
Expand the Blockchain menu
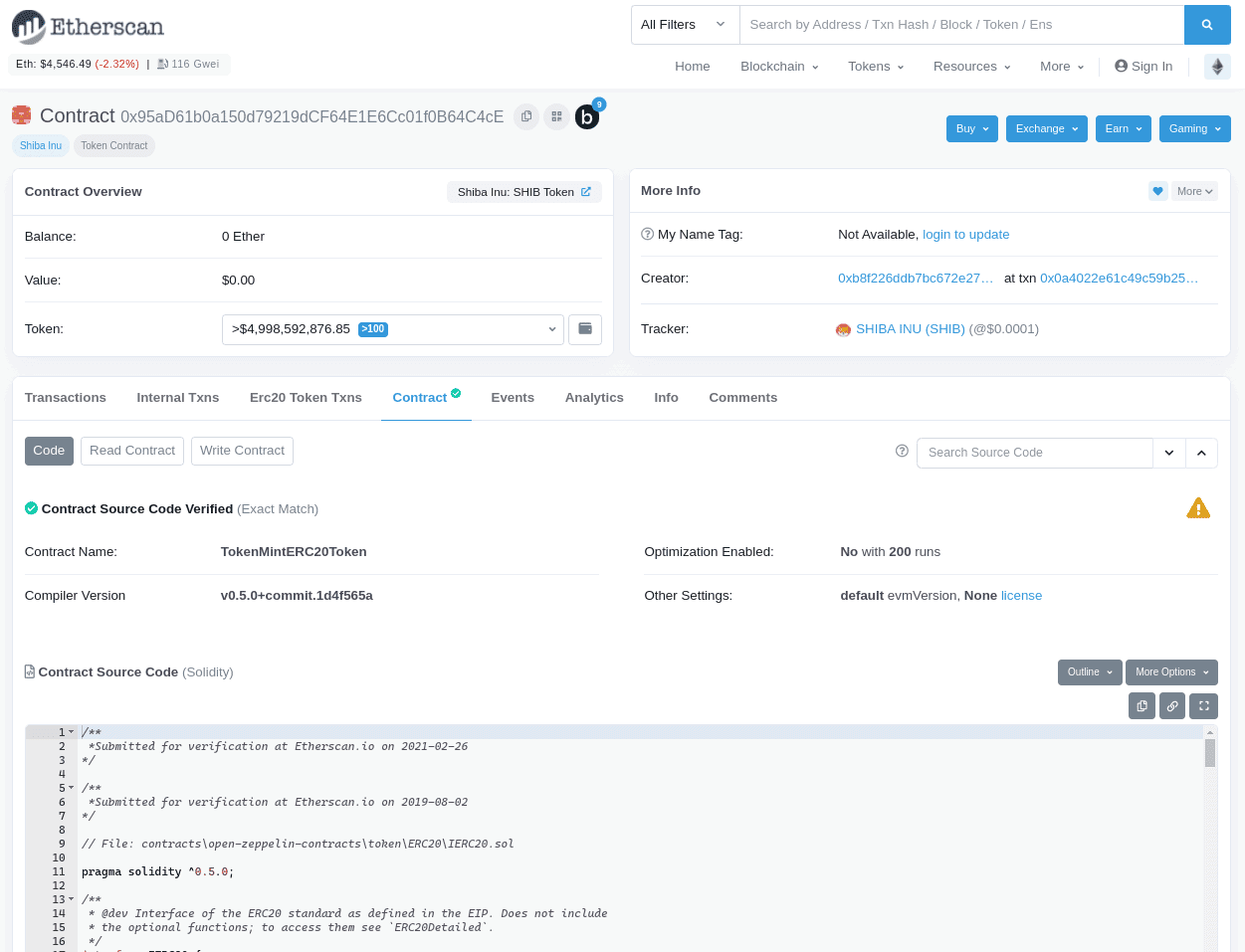pyautogui.click(x=779, y=67)
